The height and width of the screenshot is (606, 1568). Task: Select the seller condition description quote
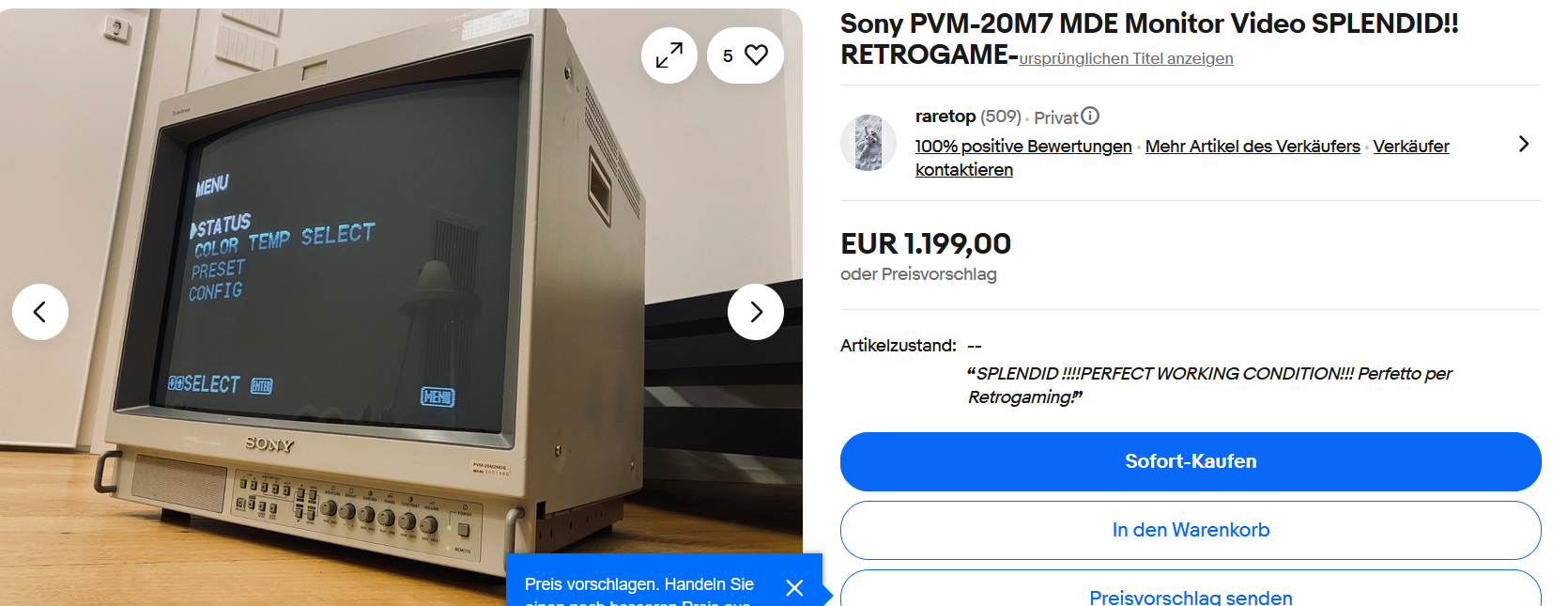pyautogui.click(x=1209, y=385)
